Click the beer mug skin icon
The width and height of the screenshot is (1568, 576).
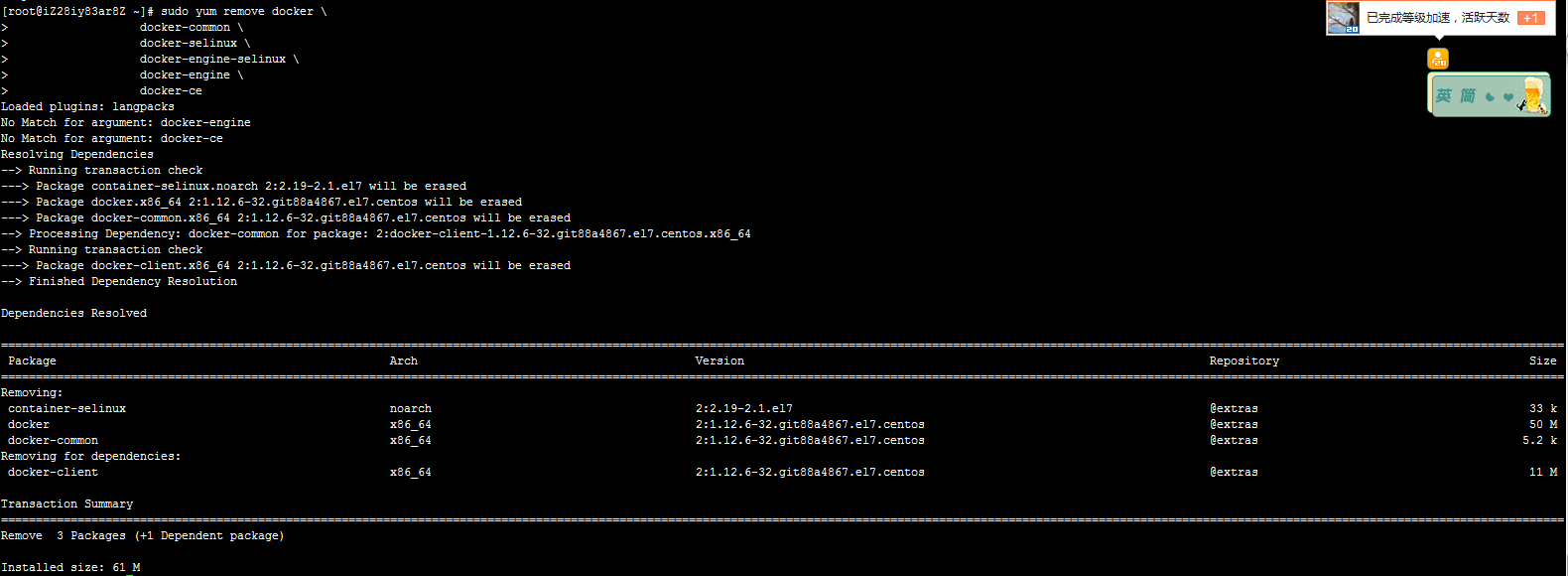[1533, 95]
